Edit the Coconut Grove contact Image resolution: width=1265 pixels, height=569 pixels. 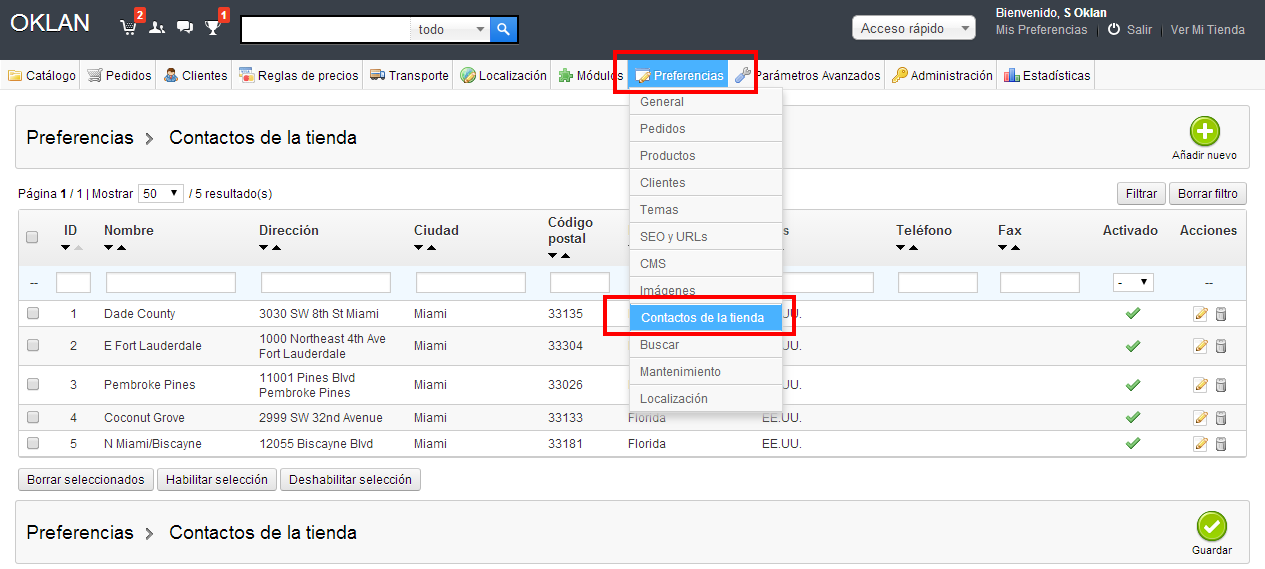1201,418
